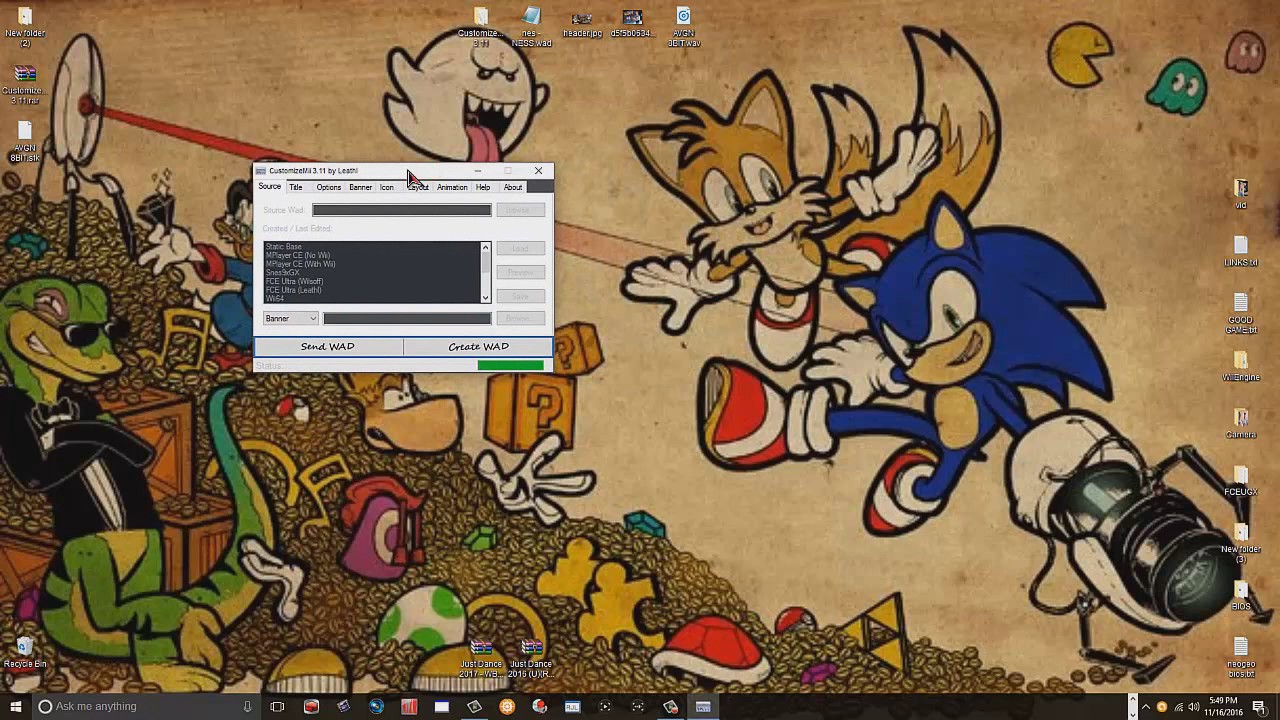1280x720 pixels.
Task: Select the AVGN 8BIT.wav desktop file
Action: (x=683, y=28)
